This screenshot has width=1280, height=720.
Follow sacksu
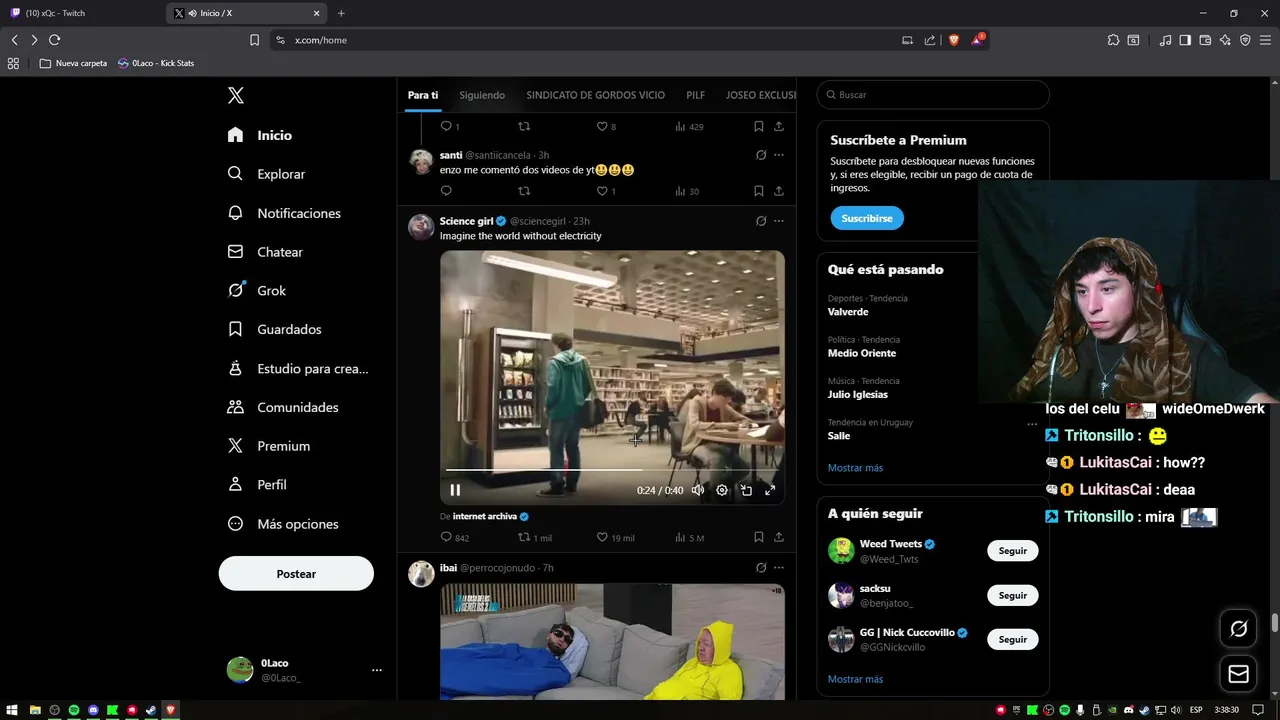(x=1012, y=595)
